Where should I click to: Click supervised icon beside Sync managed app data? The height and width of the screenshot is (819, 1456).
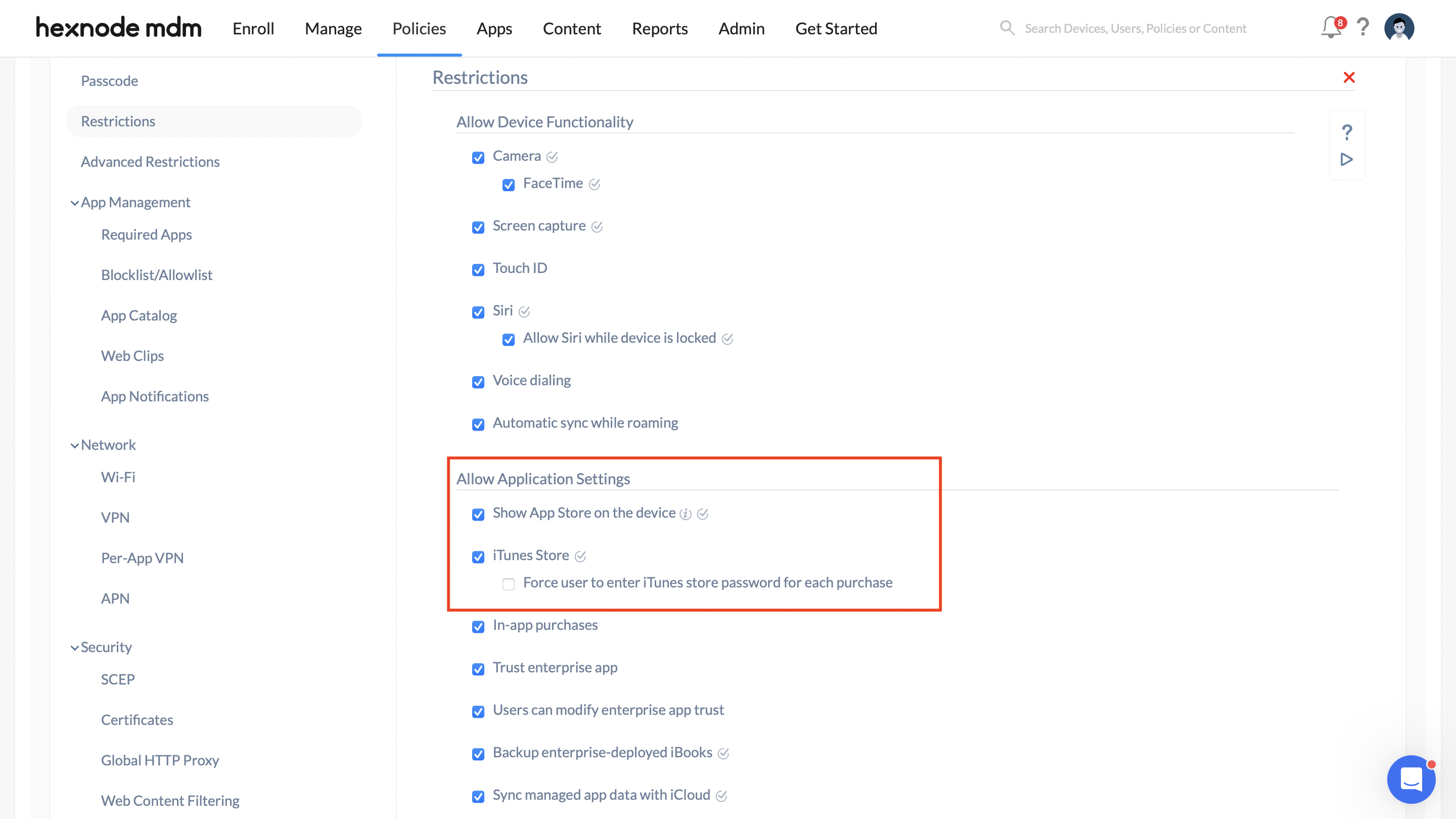721,796
